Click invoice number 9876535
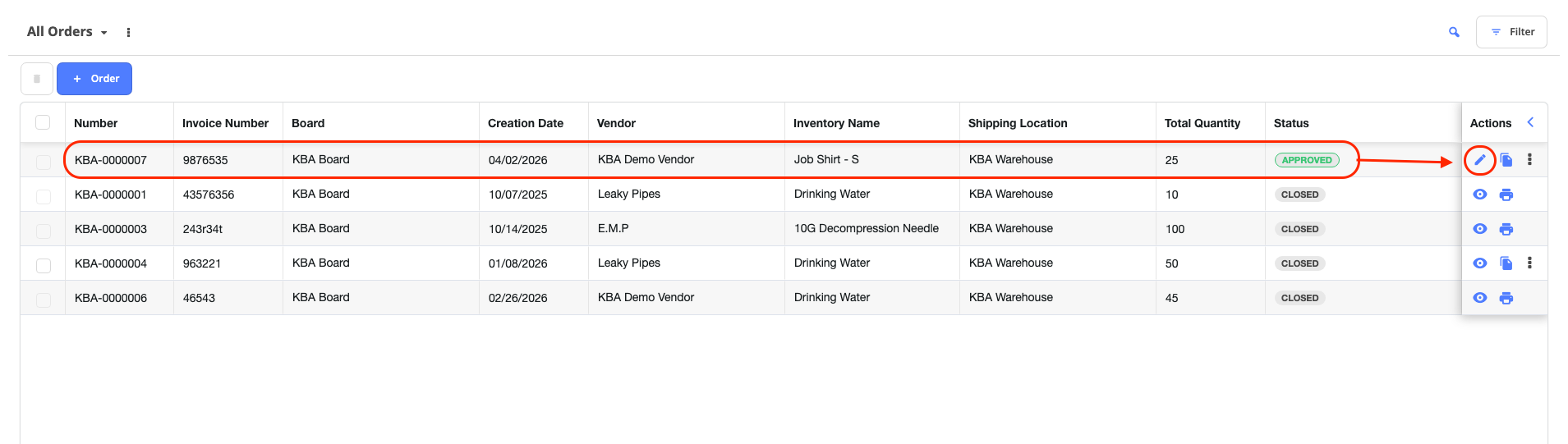 click(x=205, y=160)
